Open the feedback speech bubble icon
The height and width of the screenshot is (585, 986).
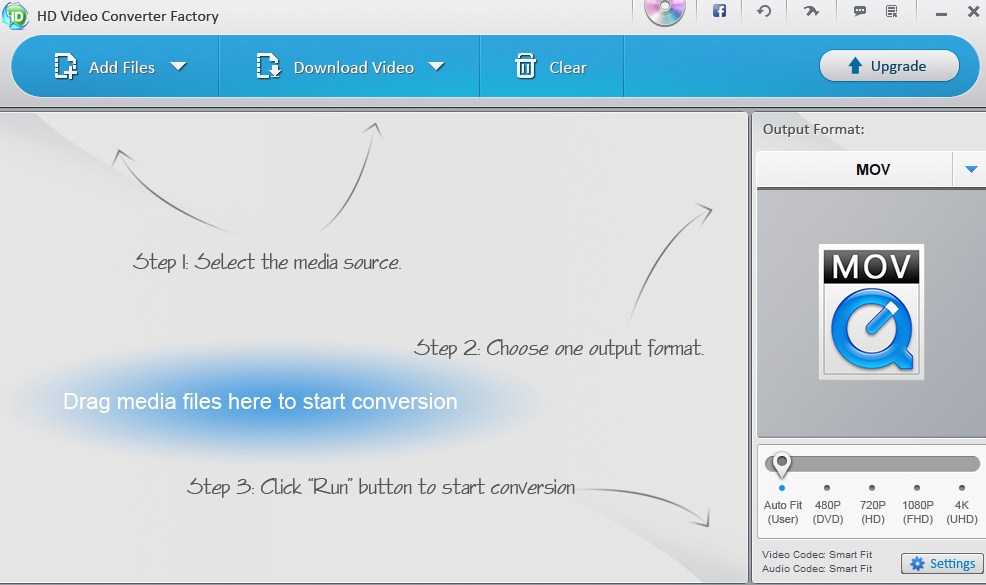(860, 11)
